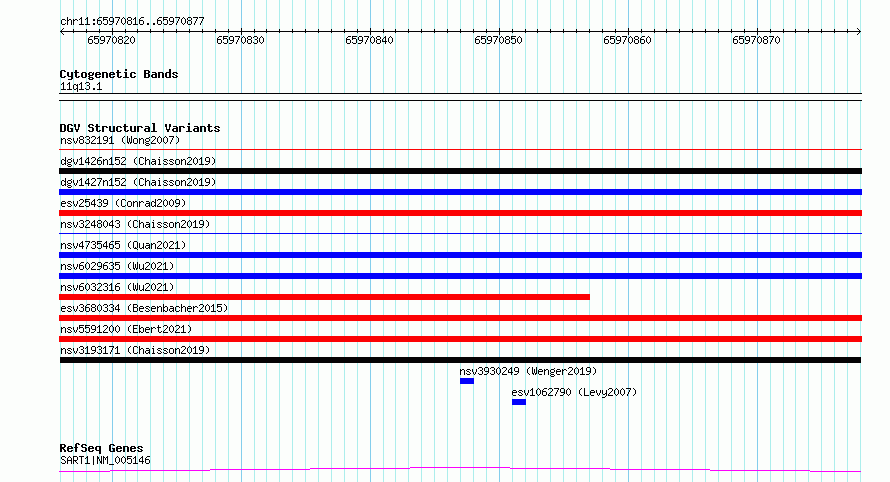This screenshot has width=890, height=482.
Task: Select the esv3680334 (Besenbacher2015) red bar
Action: (460, 318)
